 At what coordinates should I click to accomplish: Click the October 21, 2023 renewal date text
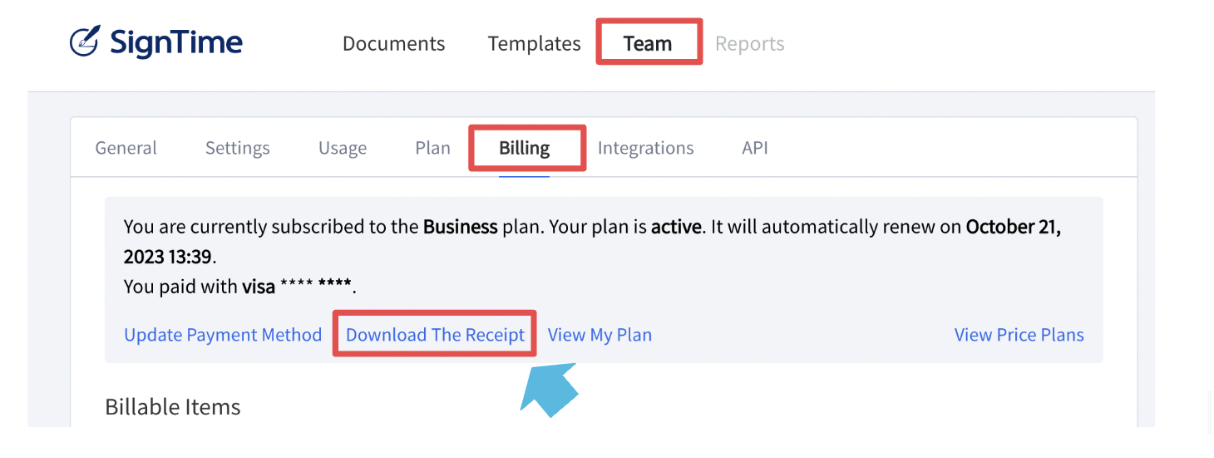1013,227
